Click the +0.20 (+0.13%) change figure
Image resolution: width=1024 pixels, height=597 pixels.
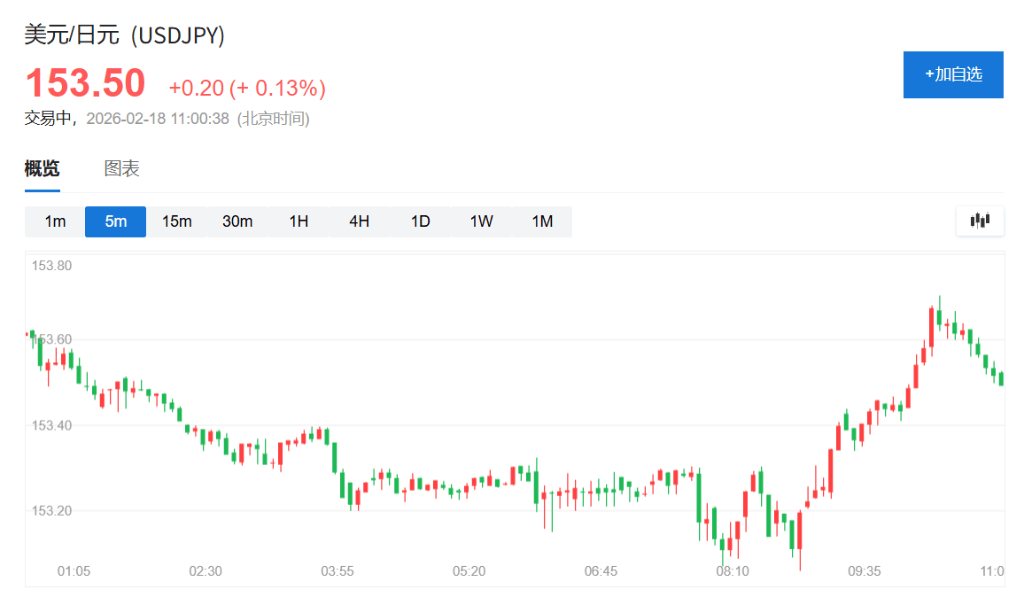pos(247,88)
